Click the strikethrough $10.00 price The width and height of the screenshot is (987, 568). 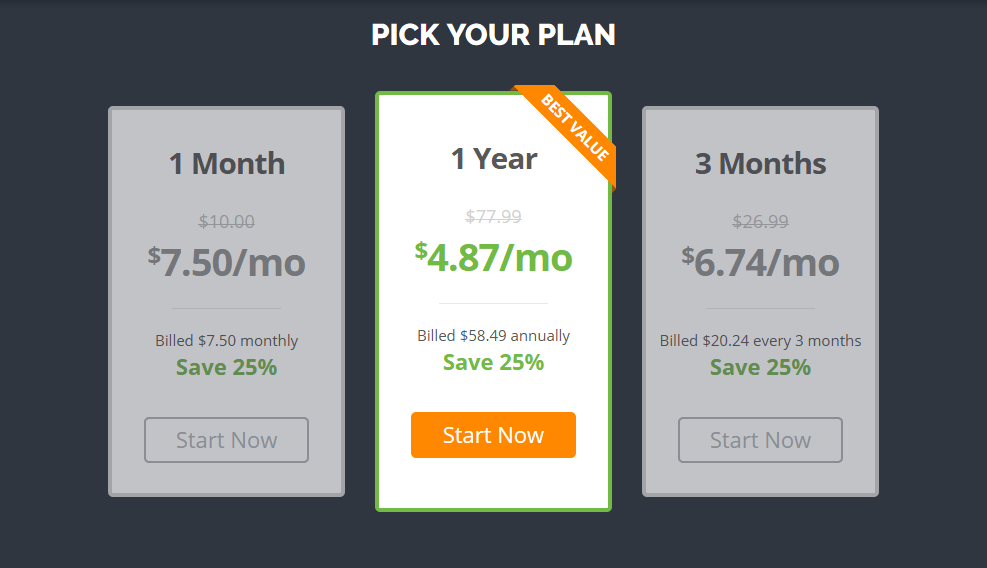(226, 222)
